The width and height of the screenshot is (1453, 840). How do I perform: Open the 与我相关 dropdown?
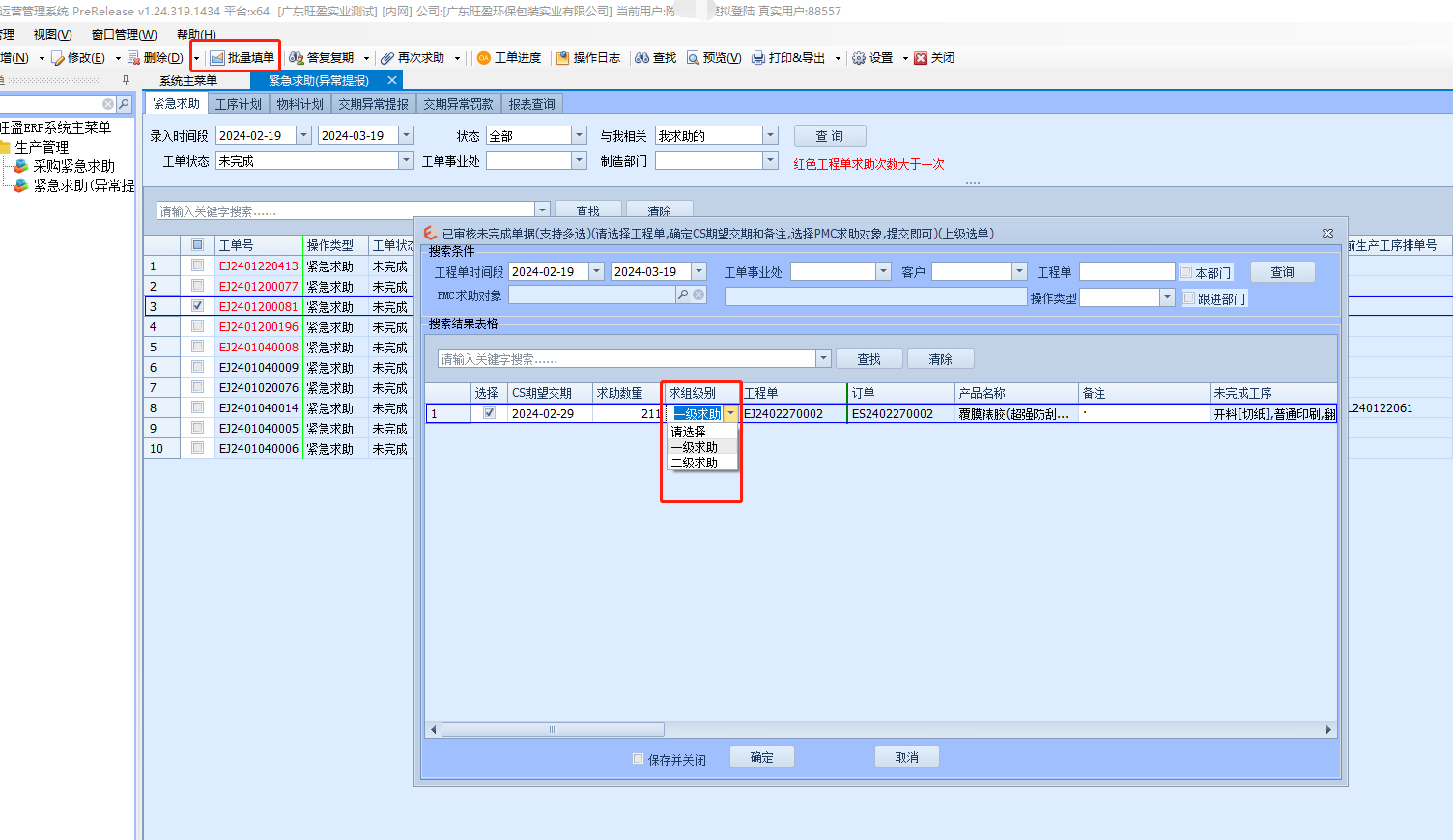(x=770, y=135)
